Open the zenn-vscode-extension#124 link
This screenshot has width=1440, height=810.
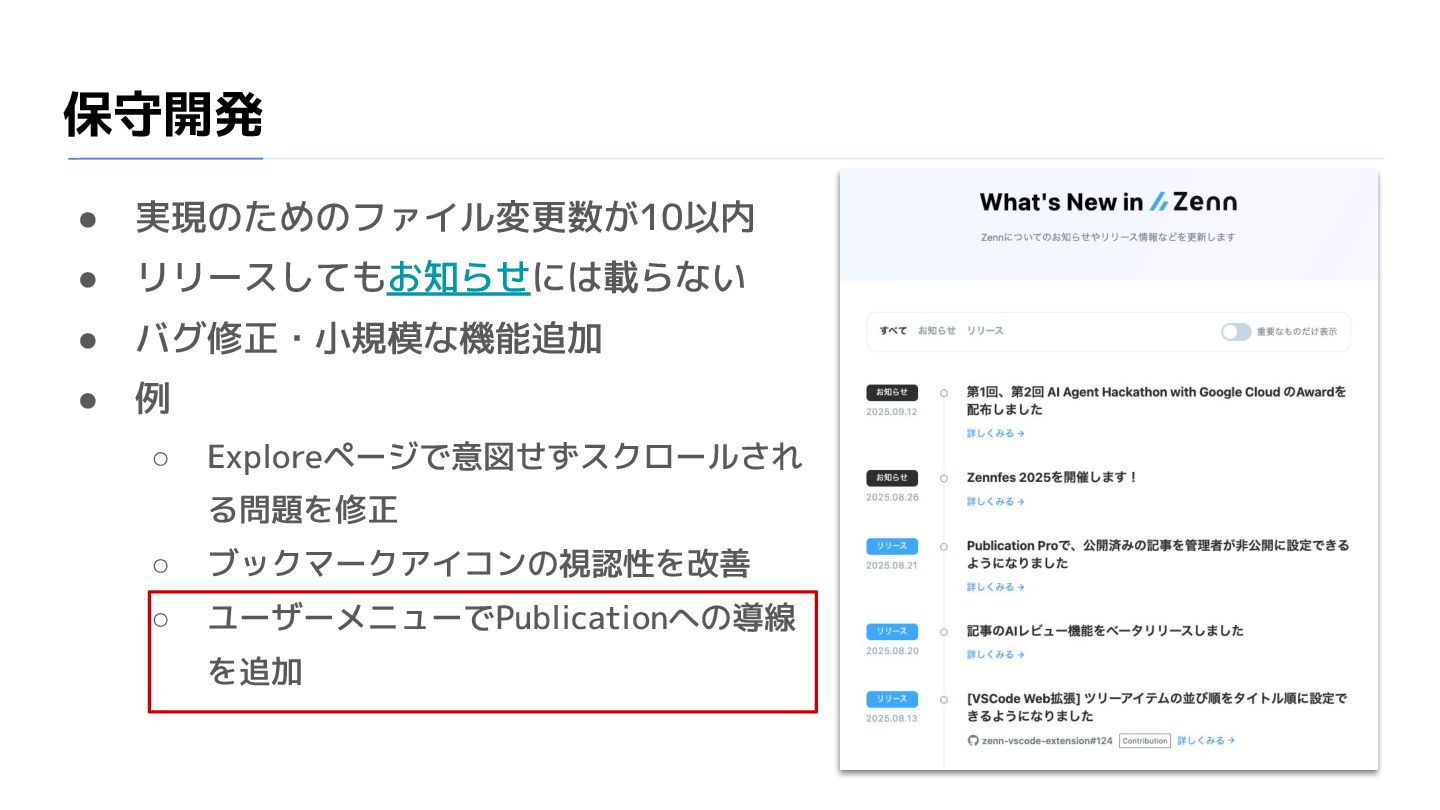tap(1046, 741)
